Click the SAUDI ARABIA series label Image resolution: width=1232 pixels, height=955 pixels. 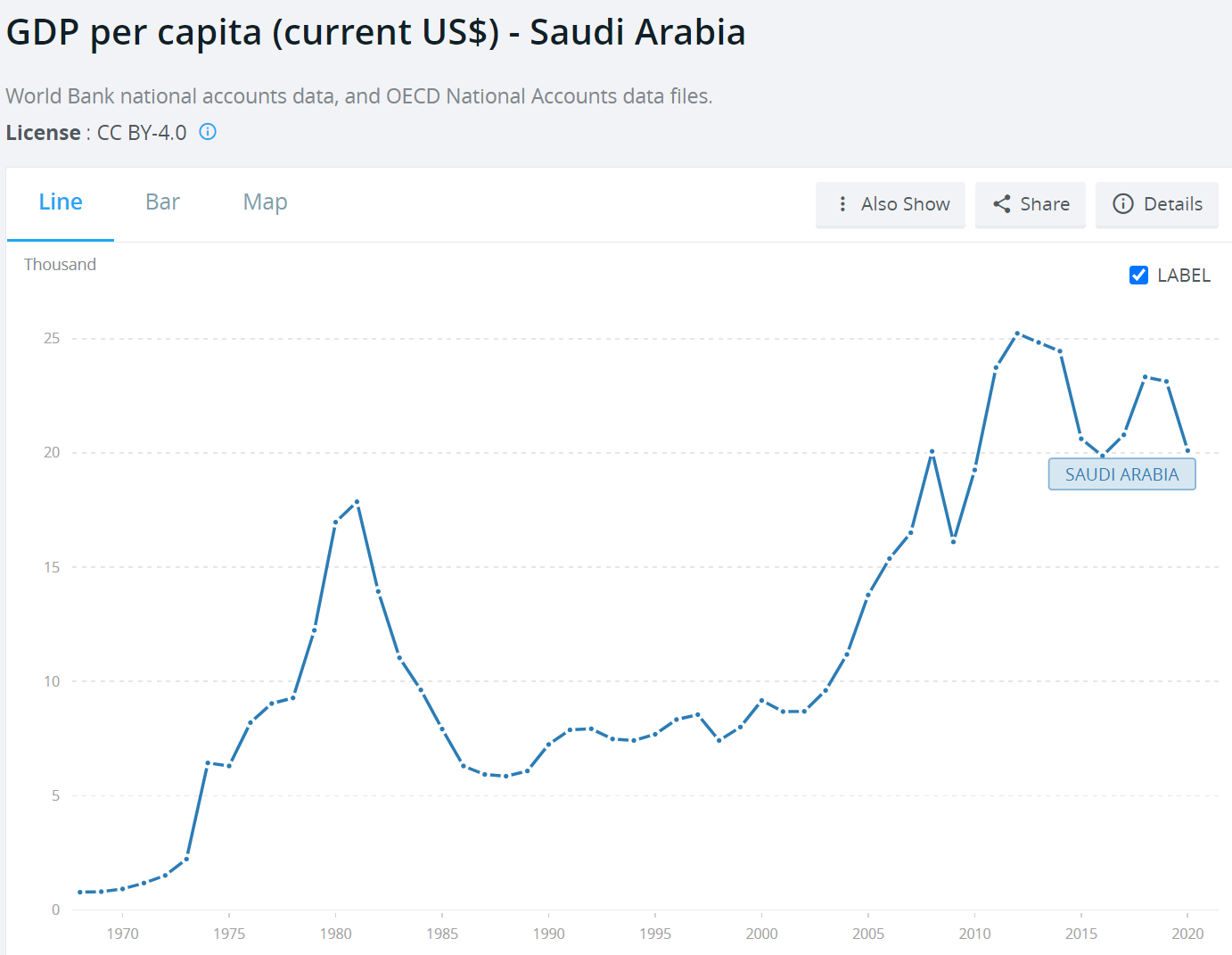1121,474
